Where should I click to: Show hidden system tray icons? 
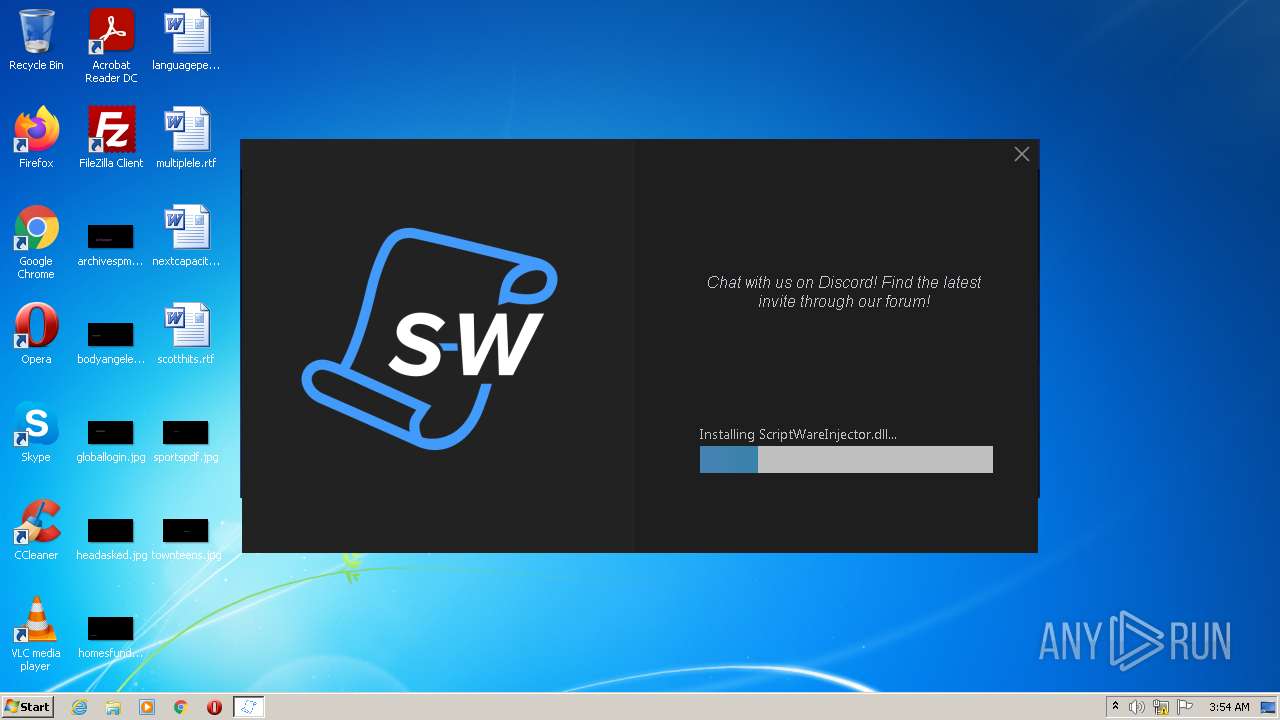point(1115,707)
